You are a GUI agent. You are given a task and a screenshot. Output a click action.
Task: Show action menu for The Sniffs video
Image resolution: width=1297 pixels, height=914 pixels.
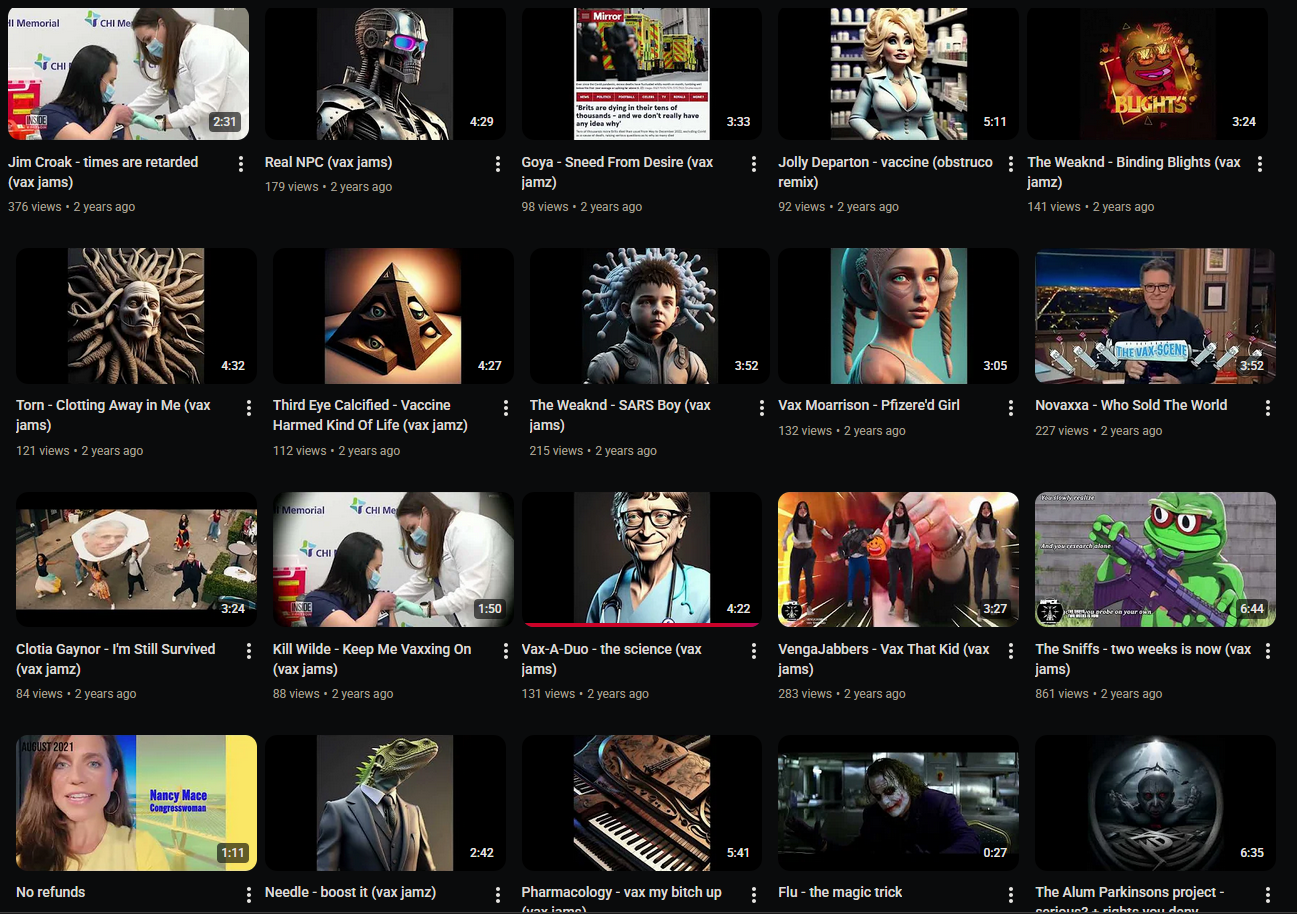[1268, 651]
